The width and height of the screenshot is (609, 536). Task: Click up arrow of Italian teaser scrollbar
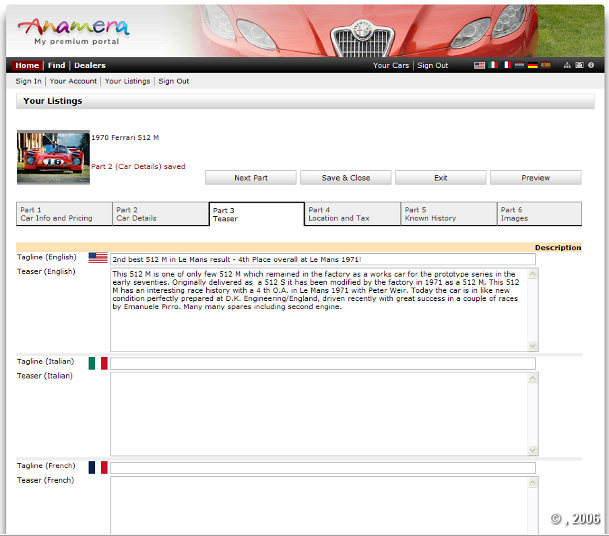pos(533,378)
